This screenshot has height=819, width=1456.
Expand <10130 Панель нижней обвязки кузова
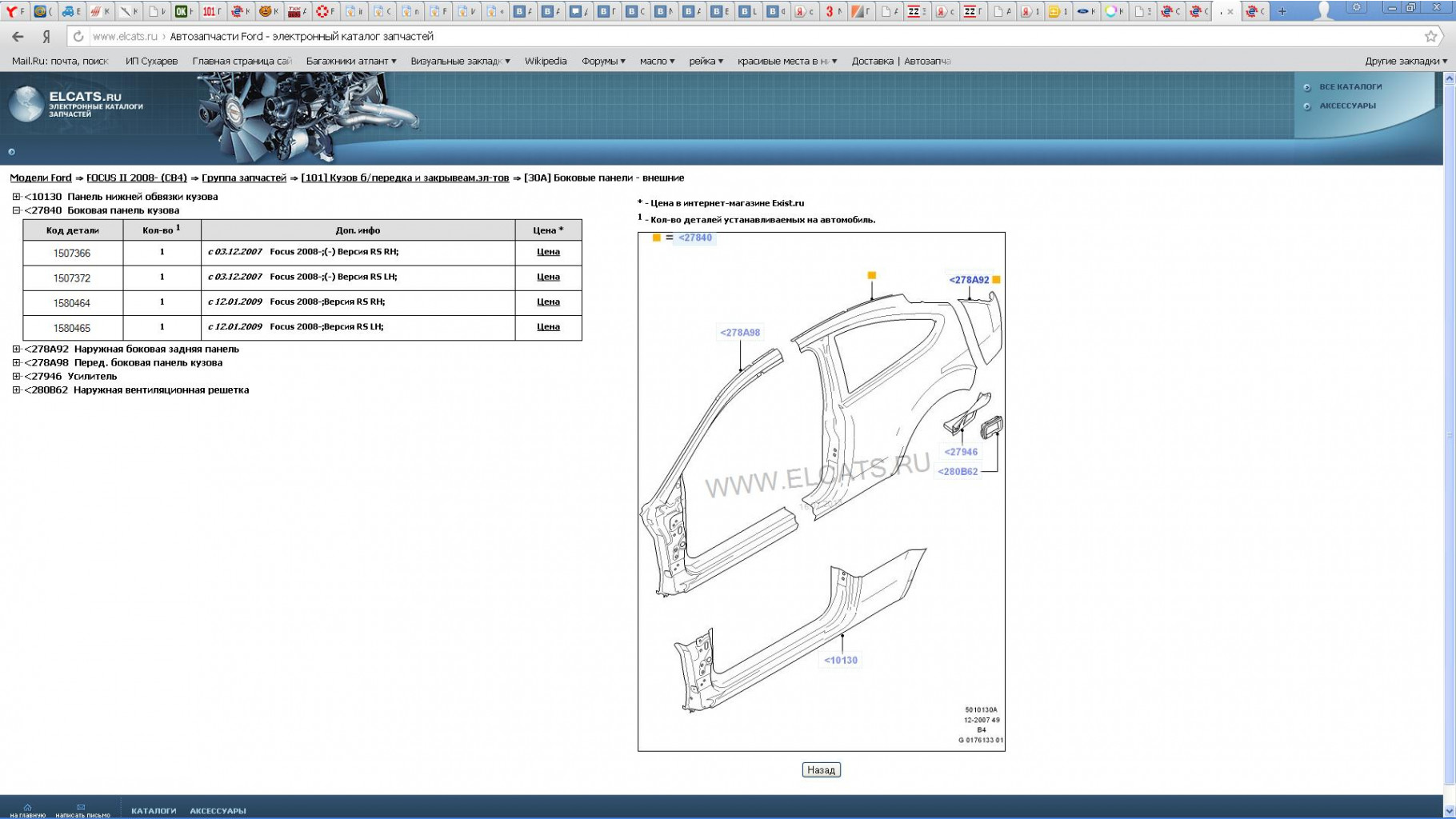point(16,197)
